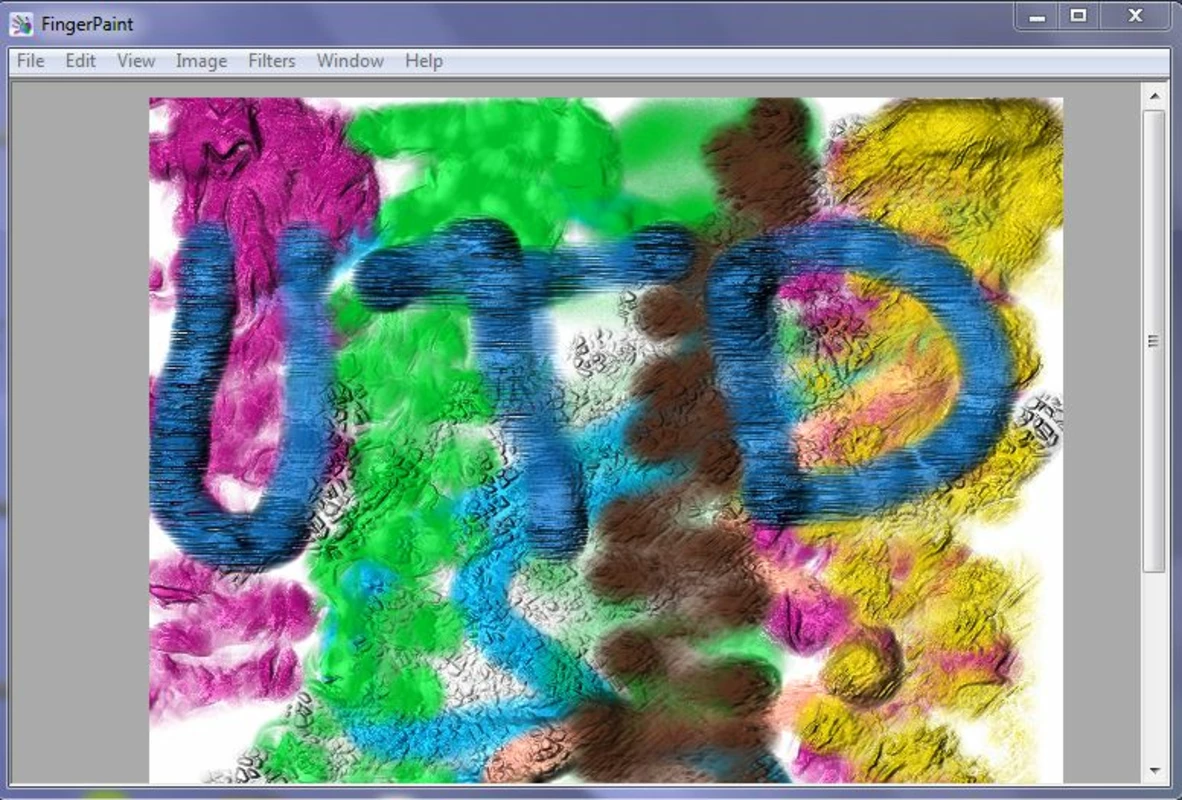Open the View menu
This screenshot has width=1182, height=800.
[136, 61]
